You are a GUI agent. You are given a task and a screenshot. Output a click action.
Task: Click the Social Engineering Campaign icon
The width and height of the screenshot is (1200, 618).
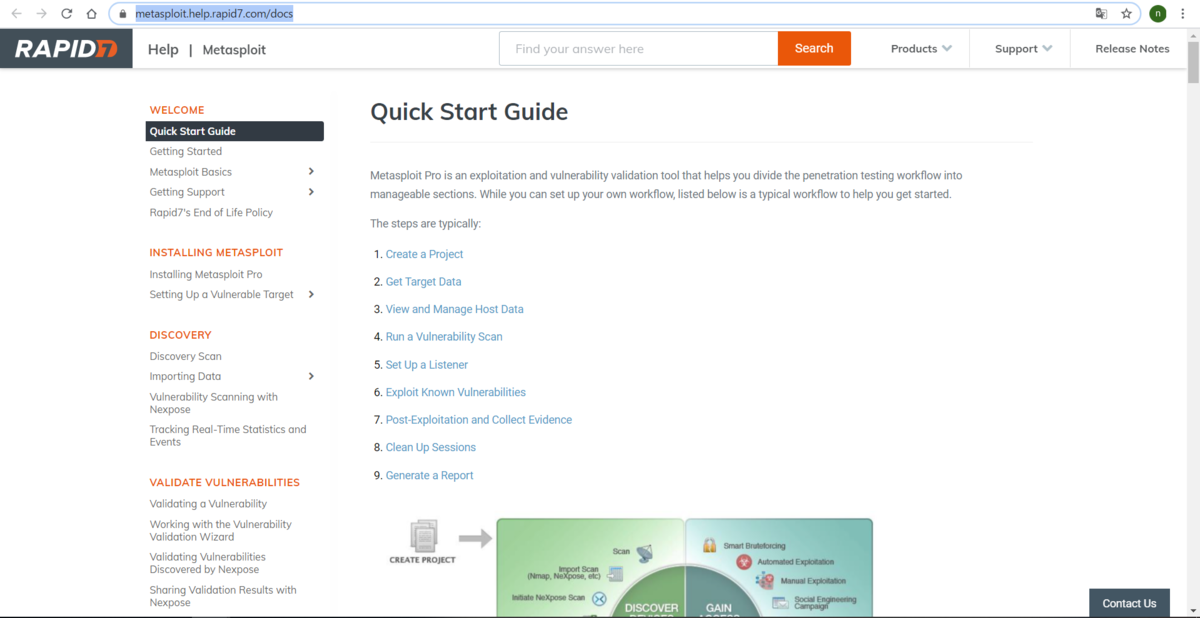[x=780, y=602]
